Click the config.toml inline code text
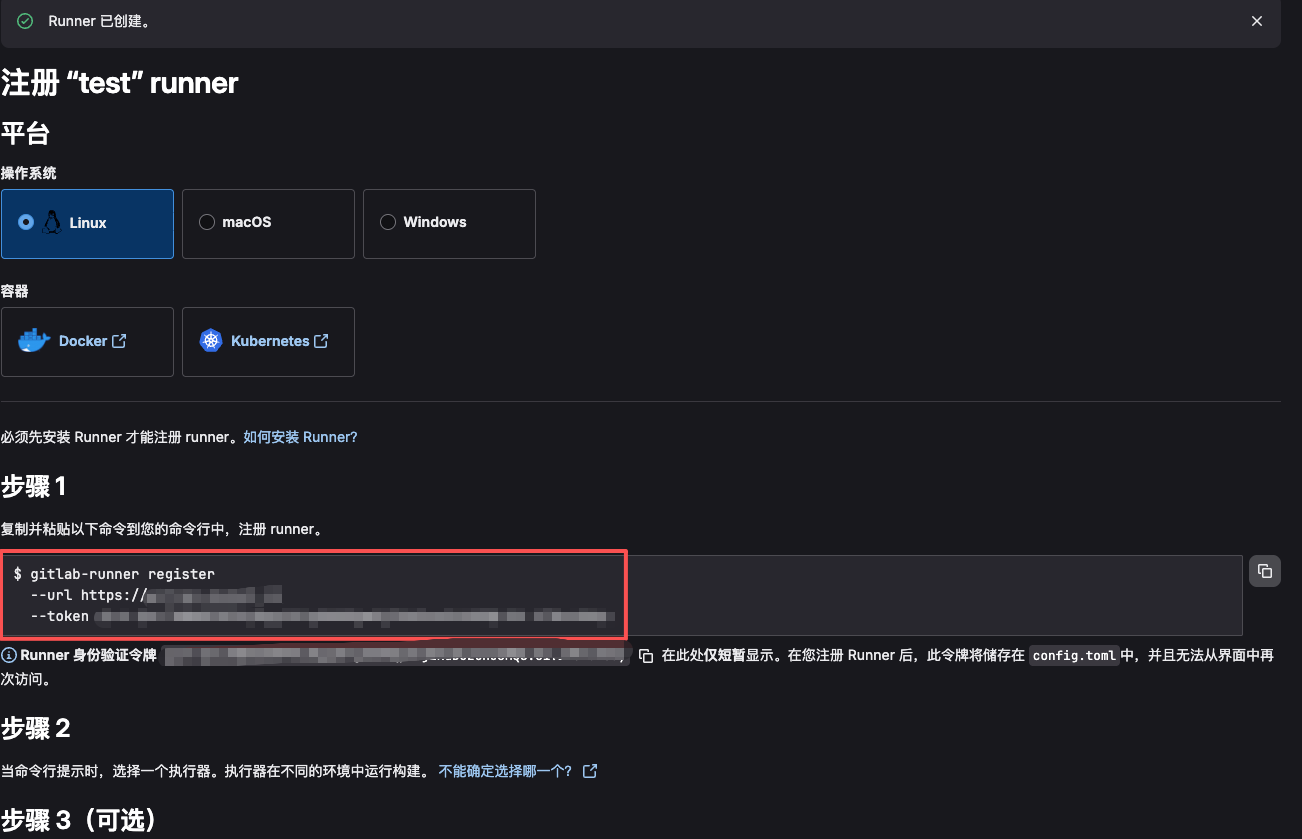 1074,656
